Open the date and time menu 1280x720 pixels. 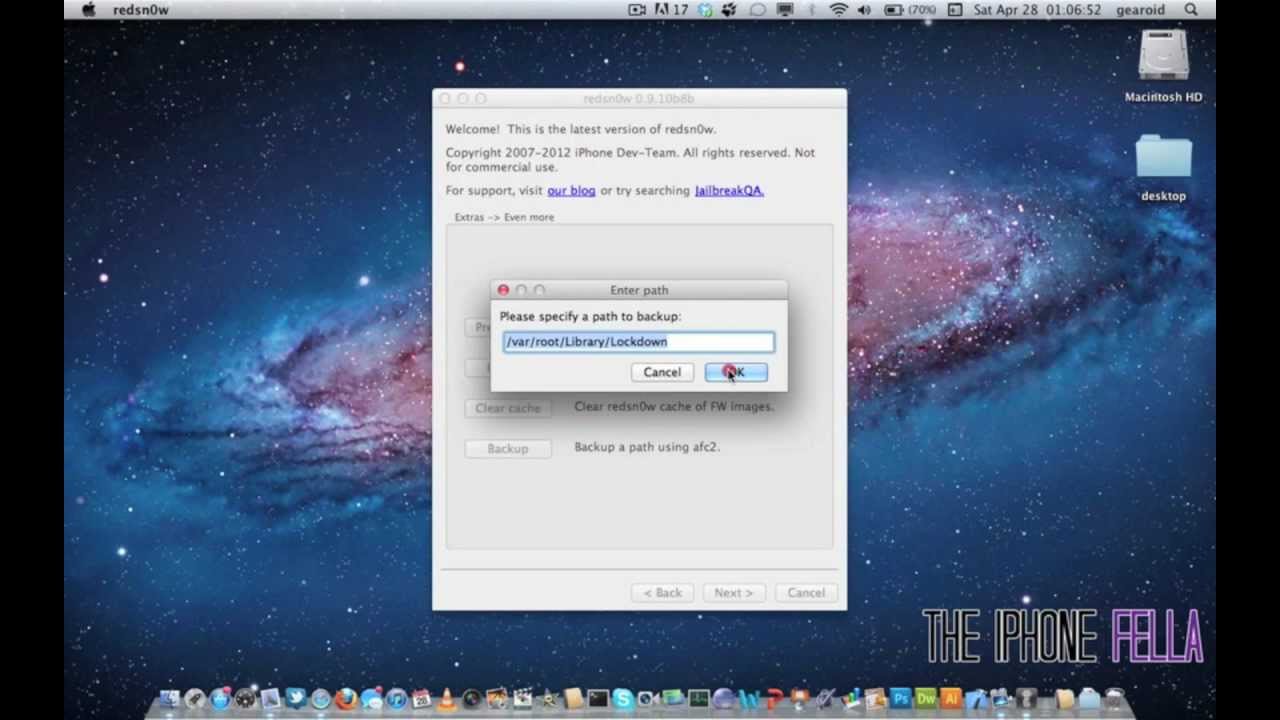click(1037, 9)
